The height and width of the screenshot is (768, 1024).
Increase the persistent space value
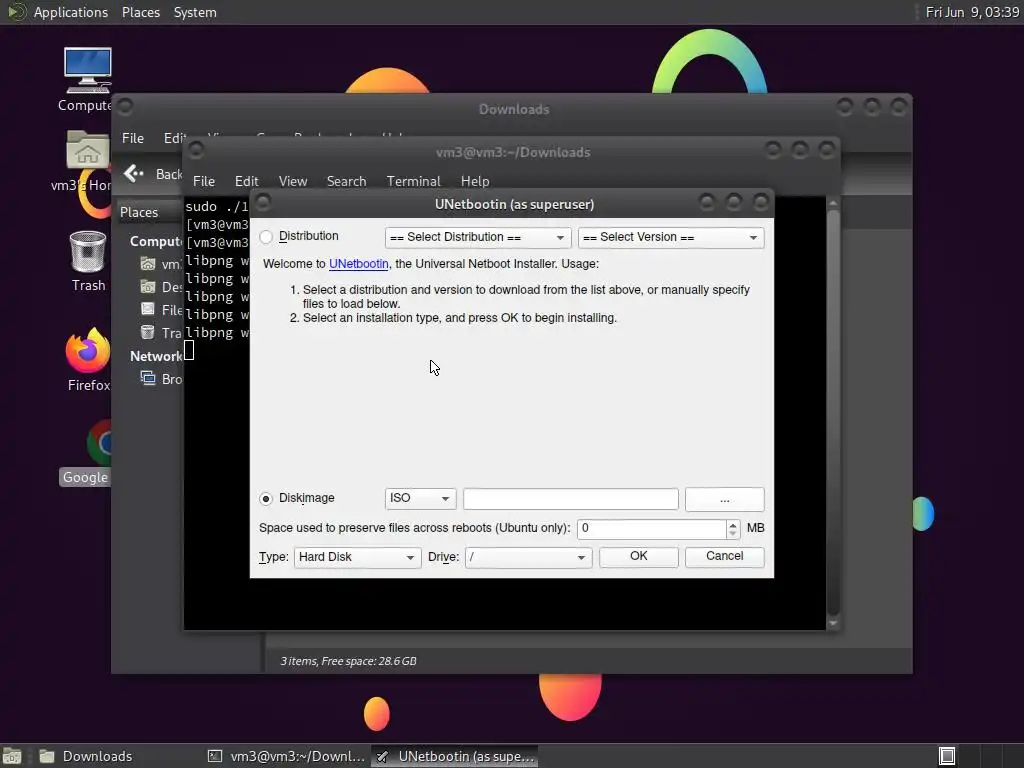[x=733, y=524]
